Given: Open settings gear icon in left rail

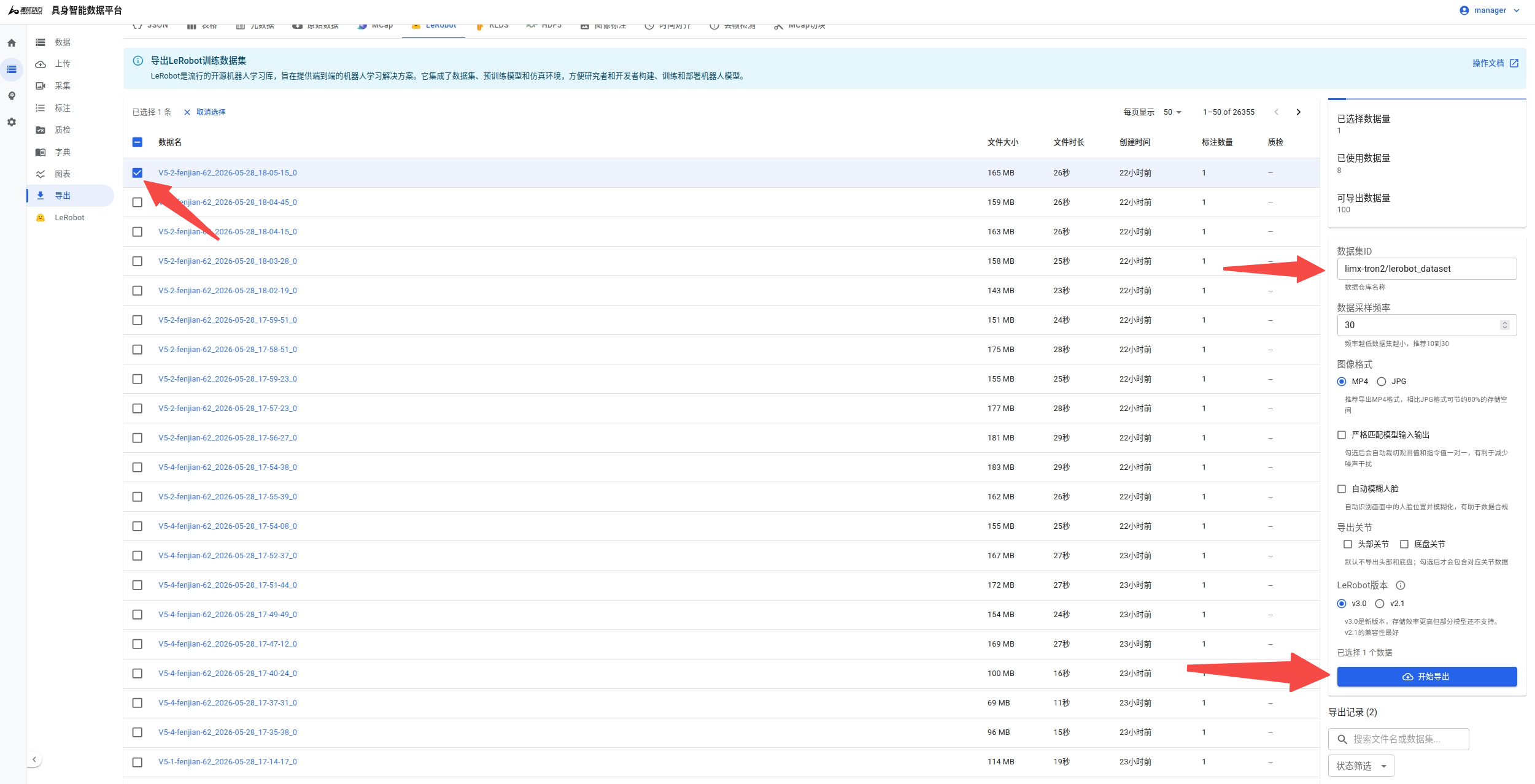Looking at the screenshot, I should pyautogui.click(x=12, y=122).
